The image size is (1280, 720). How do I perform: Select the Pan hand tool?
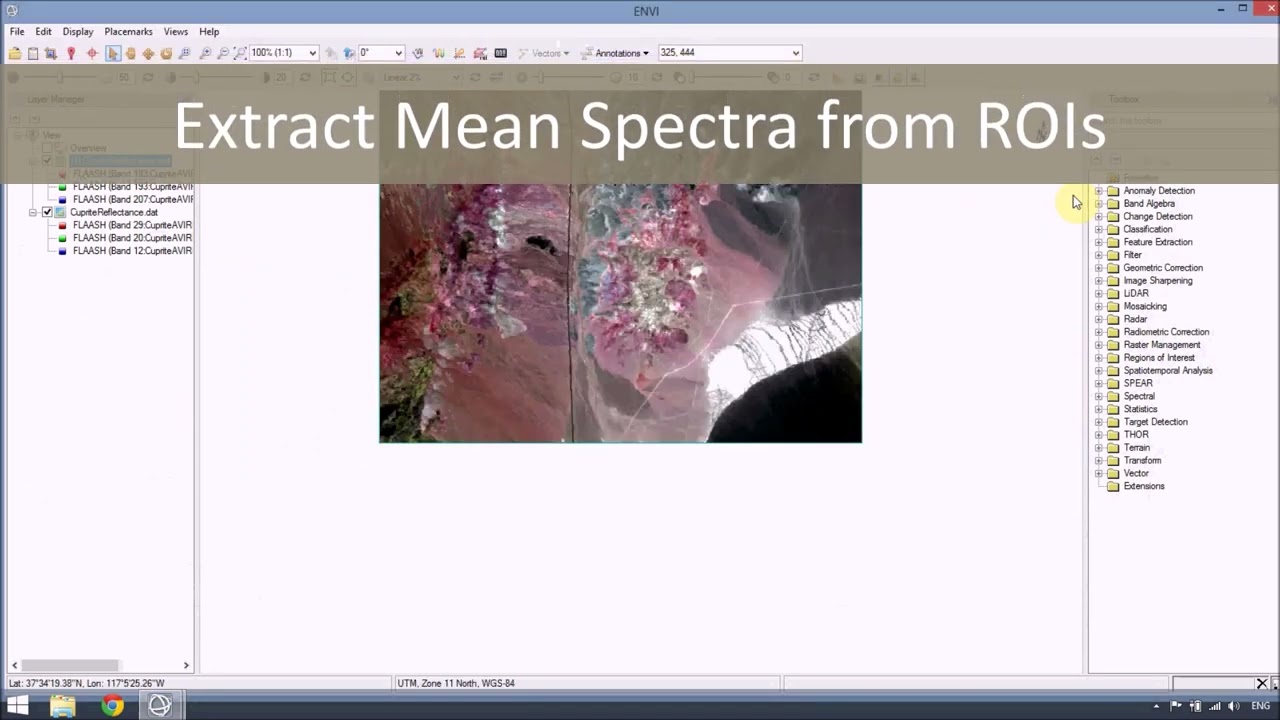(x=130, y=53)
